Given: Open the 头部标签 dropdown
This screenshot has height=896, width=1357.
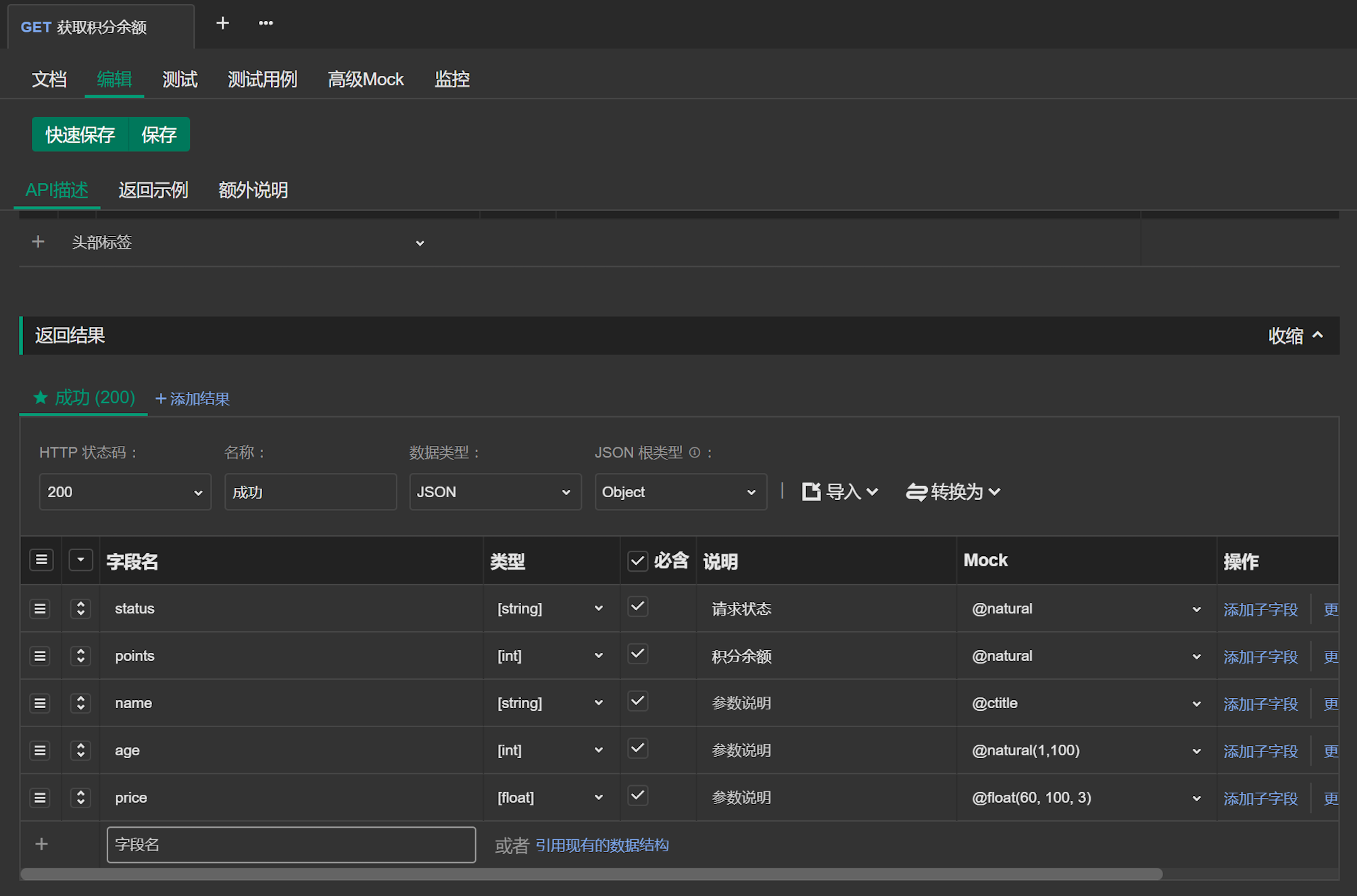Looking at the screenshot, I should (x=249, y=243).
